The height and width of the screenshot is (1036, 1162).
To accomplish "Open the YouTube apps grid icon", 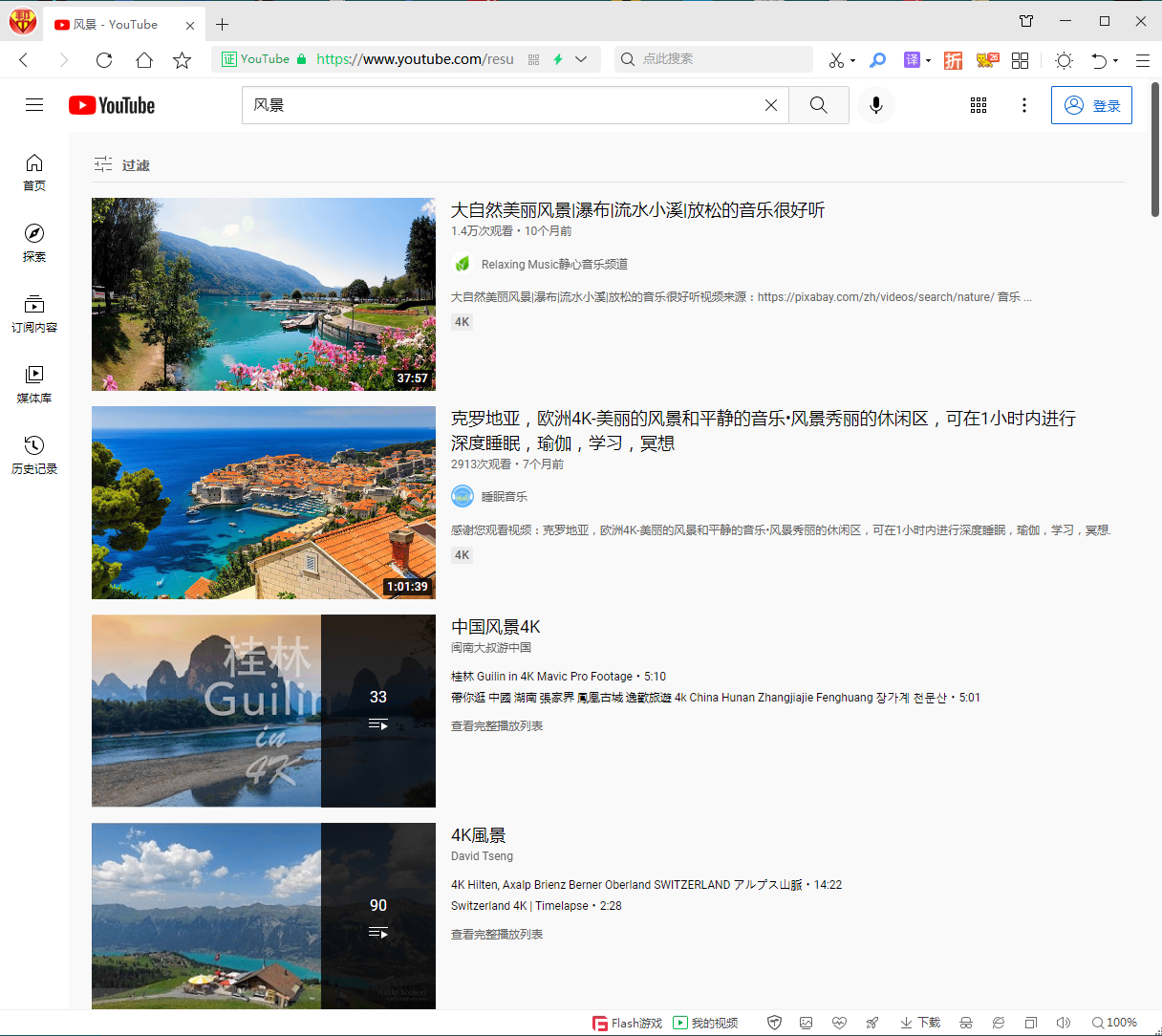I will pos(979,105).
